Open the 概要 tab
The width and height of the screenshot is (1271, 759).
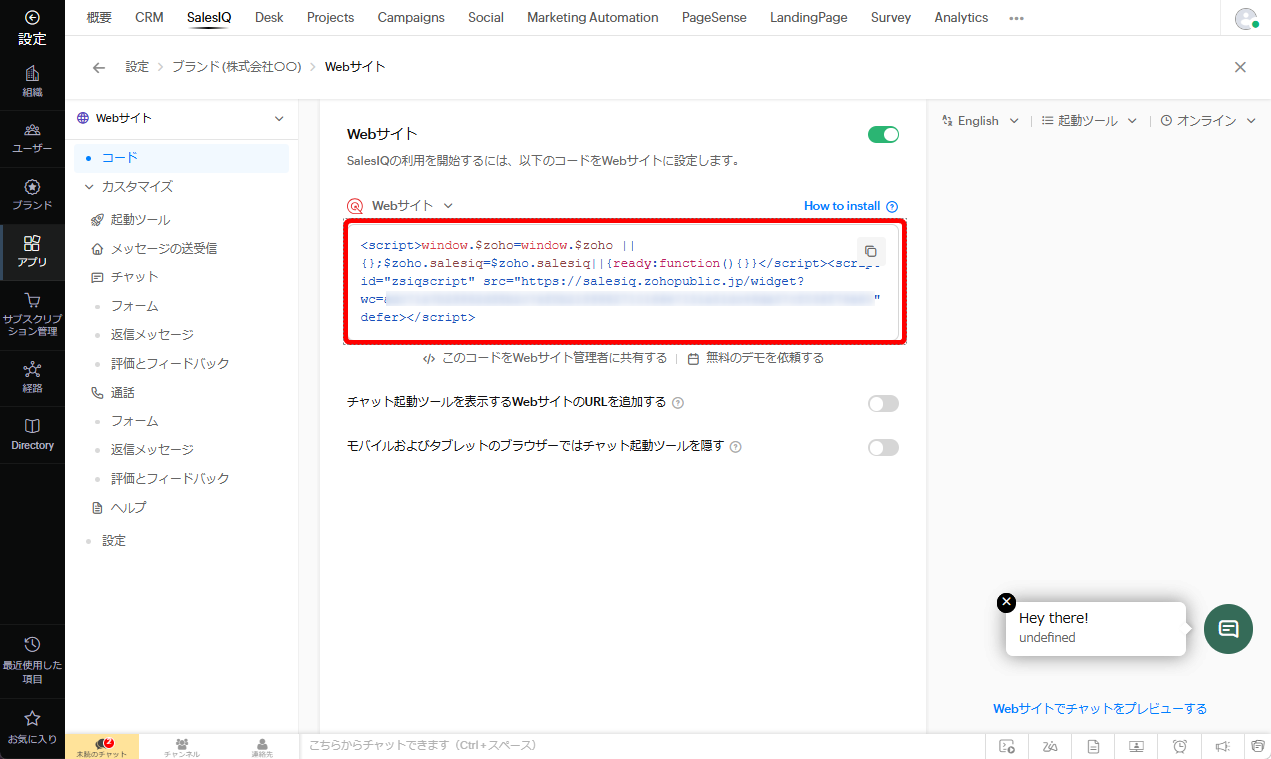tap(99, 17)
